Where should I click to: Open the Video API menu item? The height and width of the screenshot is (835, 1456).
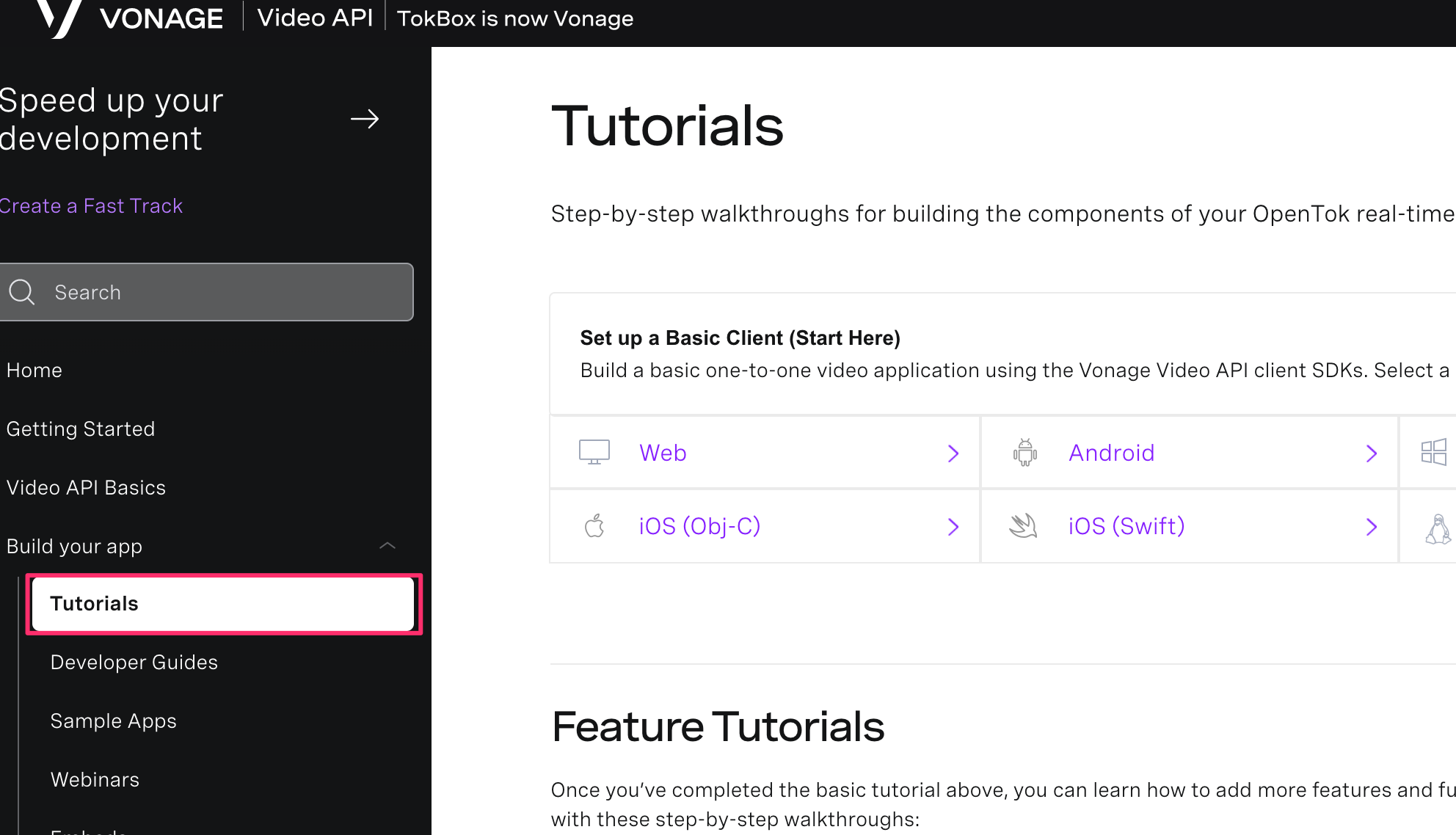coord(315,18)
